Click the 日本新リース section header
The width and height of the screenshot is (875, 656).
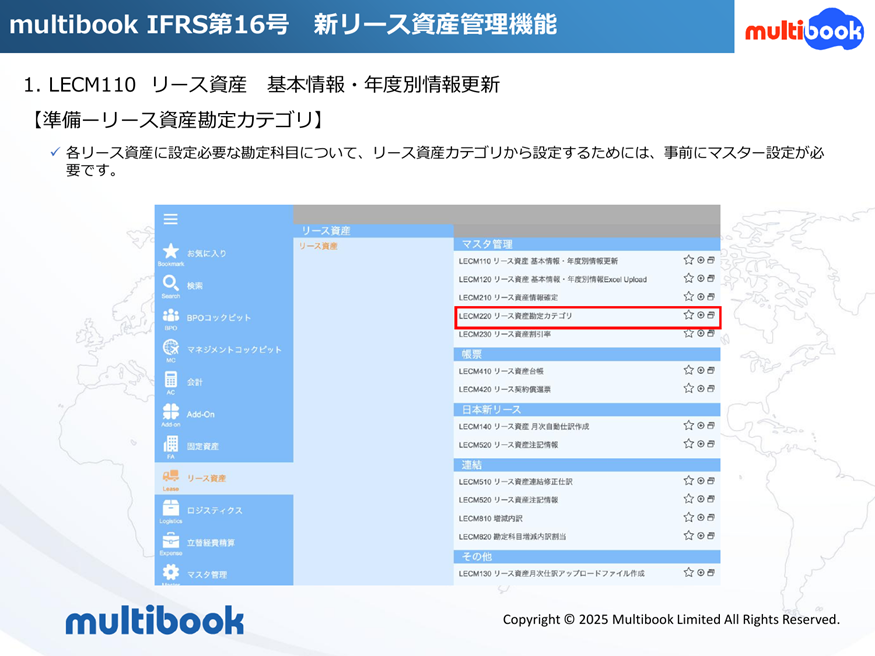(x=587, y=409)
